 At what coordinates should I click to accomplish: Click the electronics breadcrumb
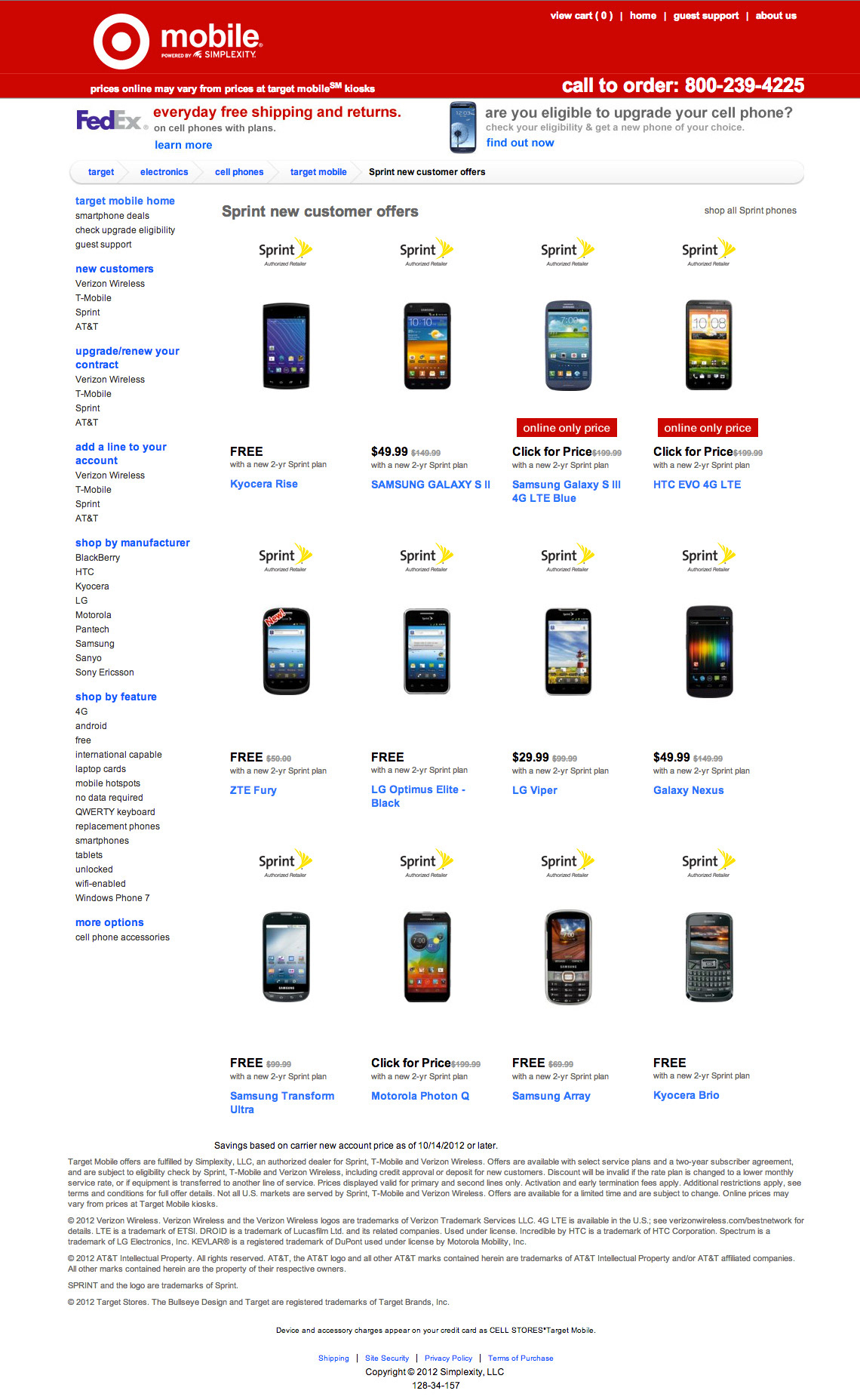(x=164, y=172)
